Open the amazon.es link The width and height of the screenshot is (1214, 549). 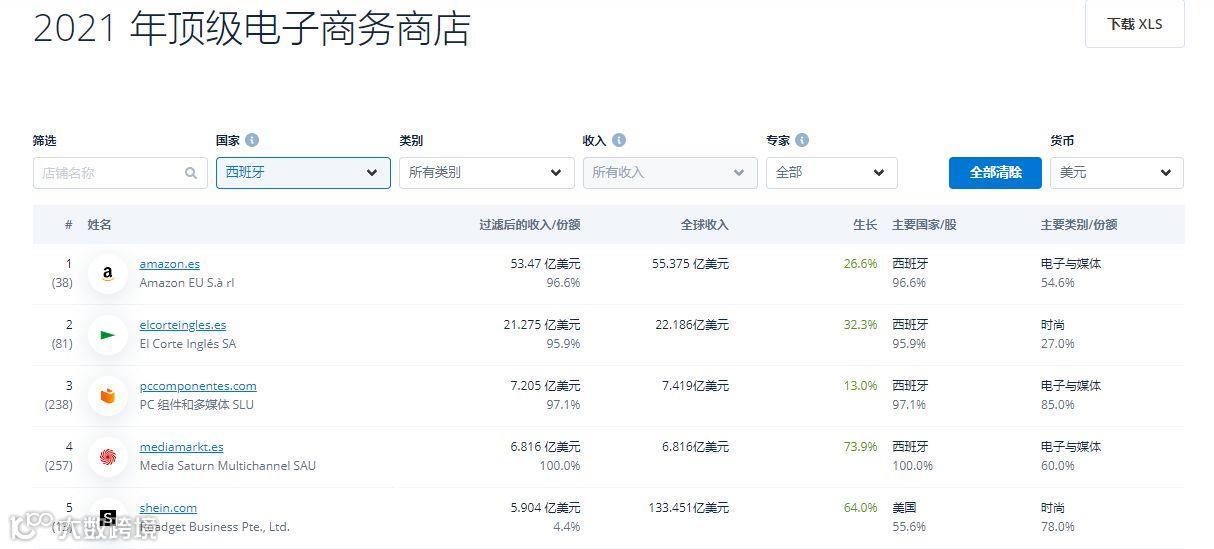[x=170, y=264]
